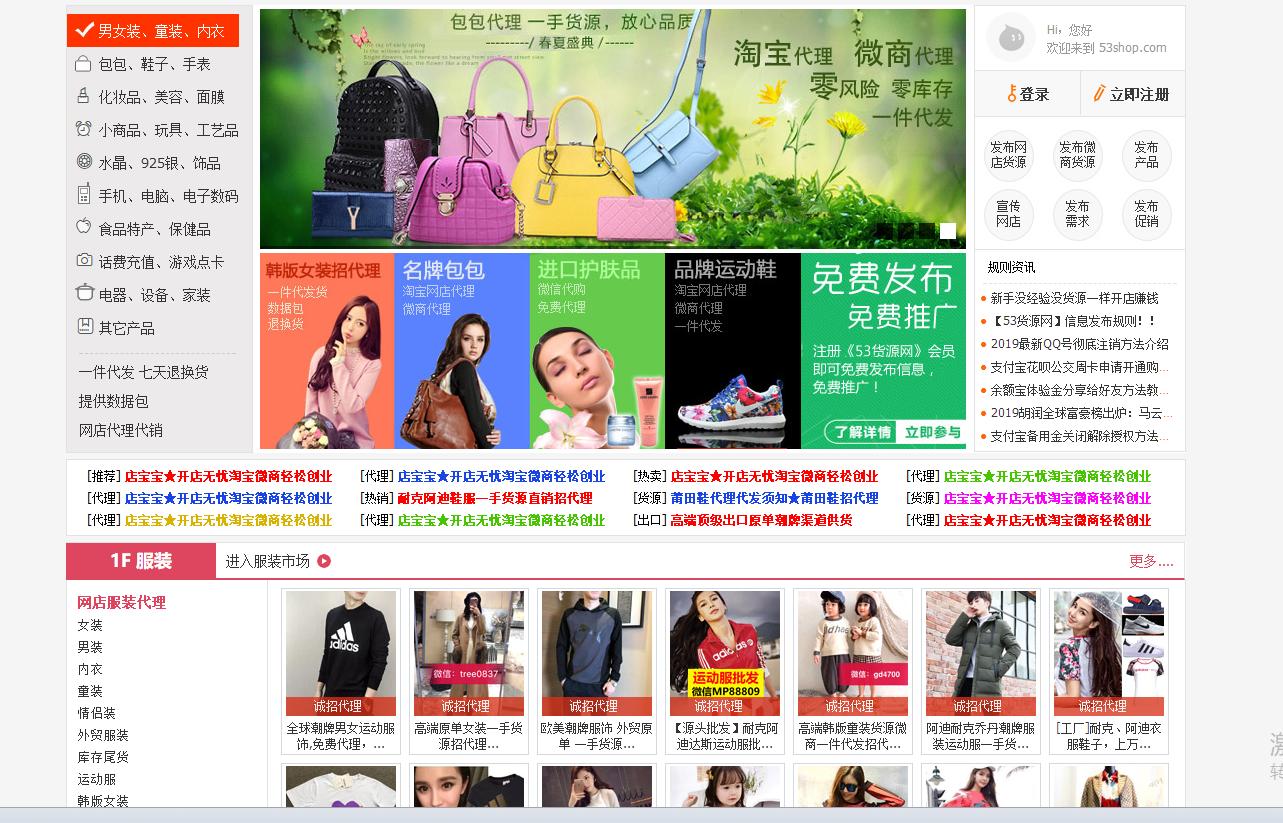The height and width of the screenshot is (823, 1283).
Task: Click the Adidas sweatshirt product thumbnail
Action: click(x=340, y=650)
